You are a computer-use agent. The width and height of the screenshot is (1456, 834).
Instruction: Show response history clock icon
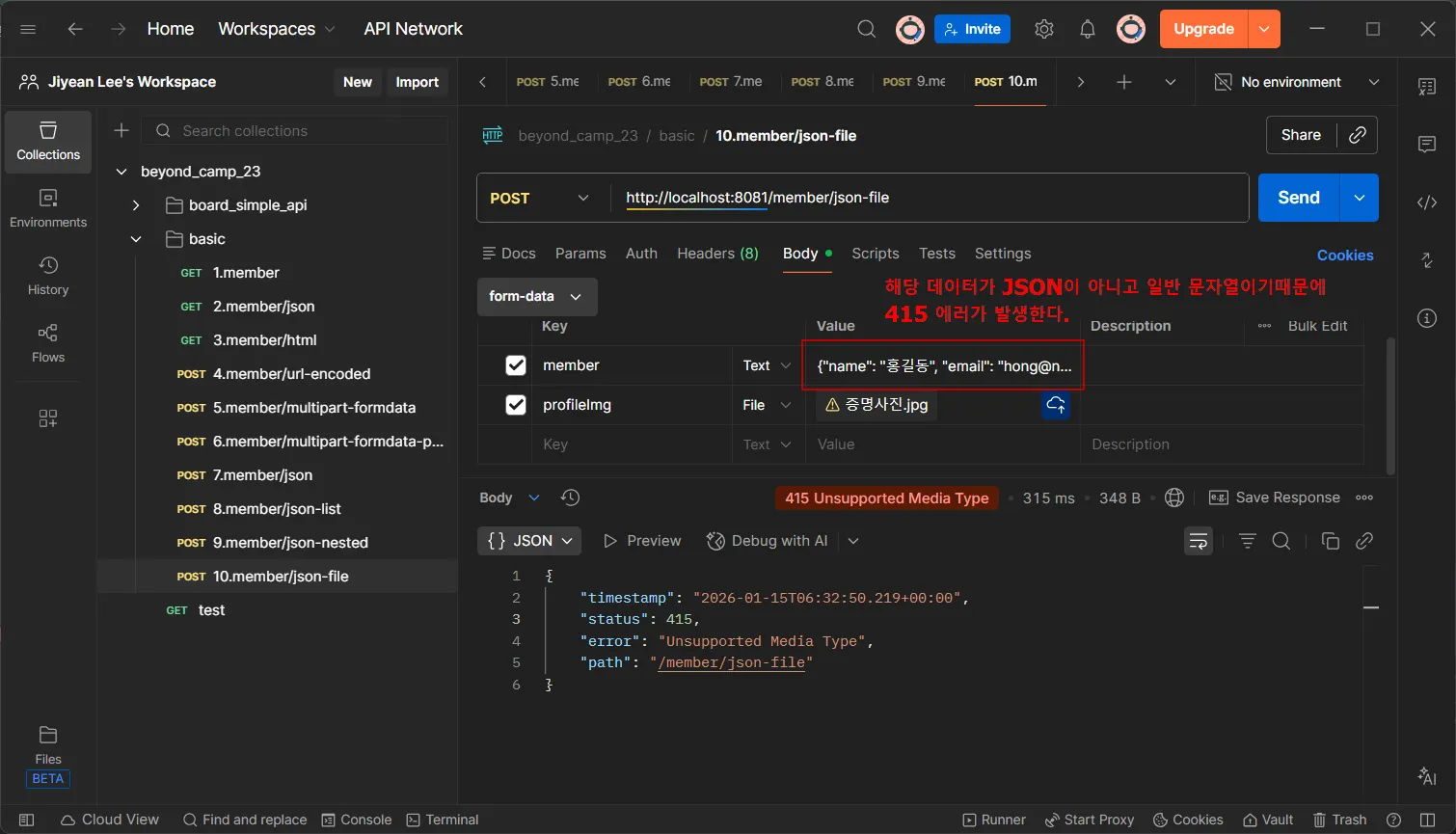[x=570, y=498]
